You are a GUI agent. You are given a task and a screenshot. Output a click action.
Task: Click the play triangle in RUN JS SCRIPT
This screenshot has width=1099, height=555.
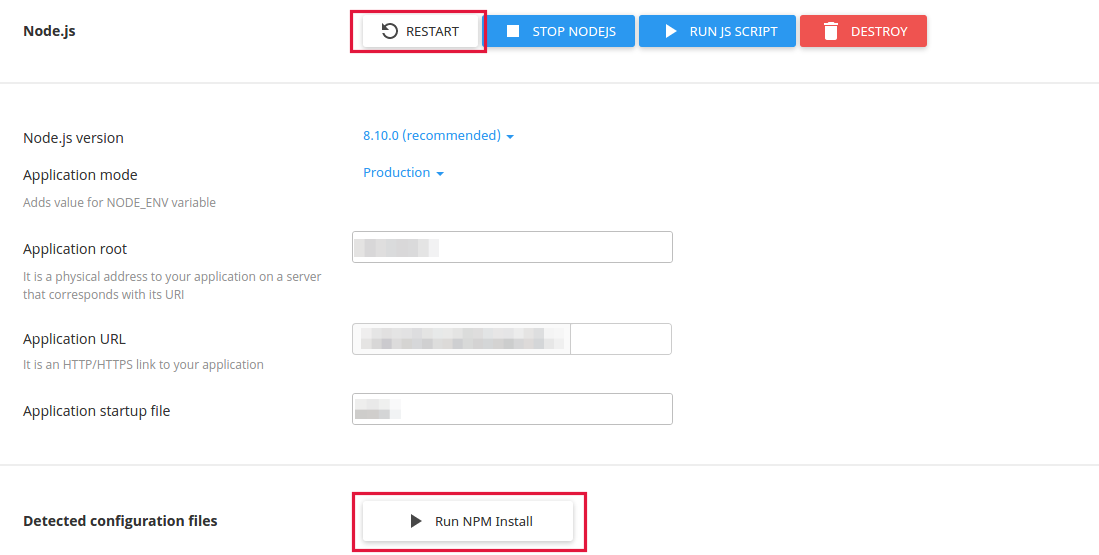click(671, 32)
